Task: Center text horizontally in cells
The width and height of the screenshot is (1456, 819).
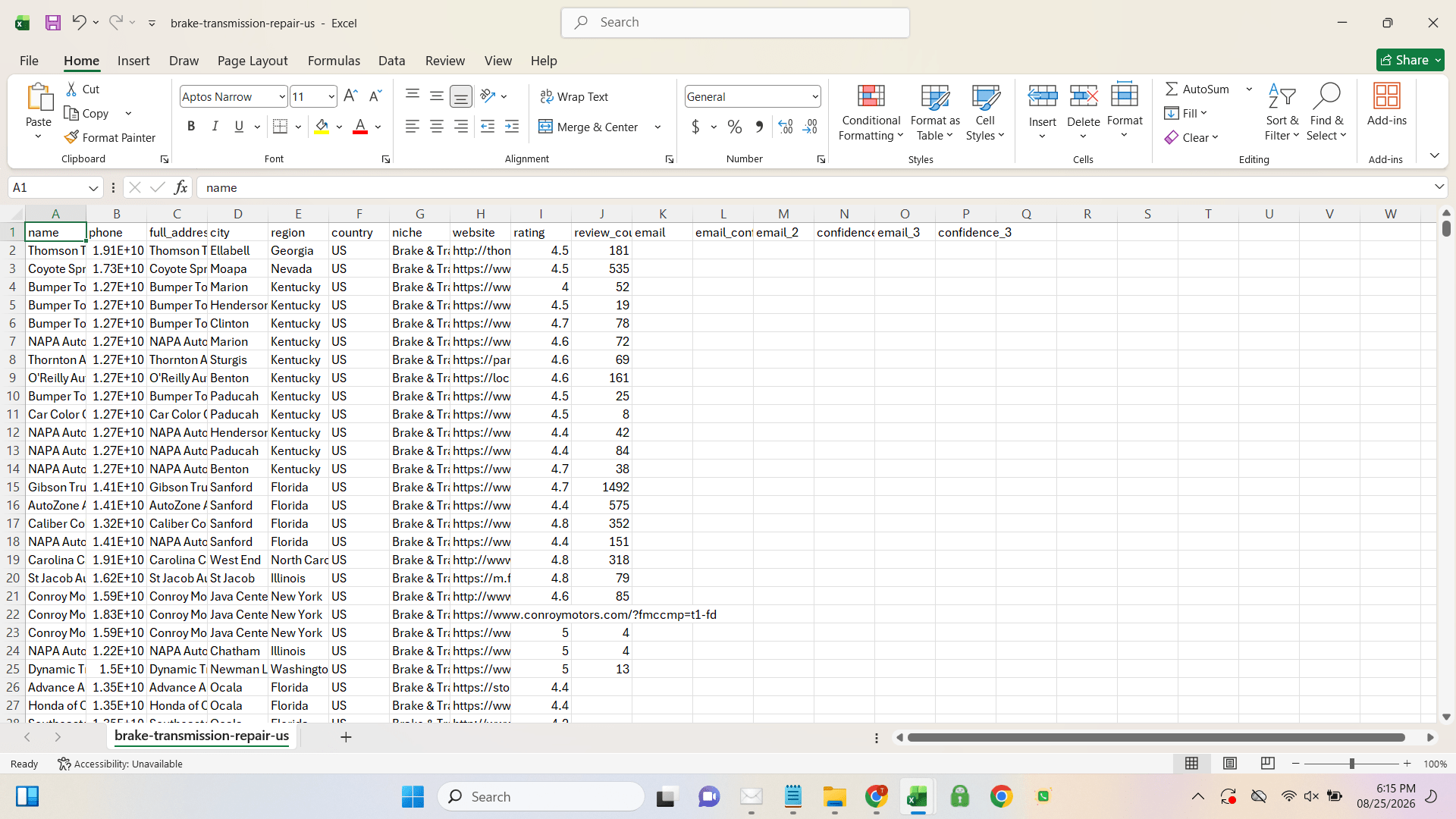Action: (x=437, y=127)
